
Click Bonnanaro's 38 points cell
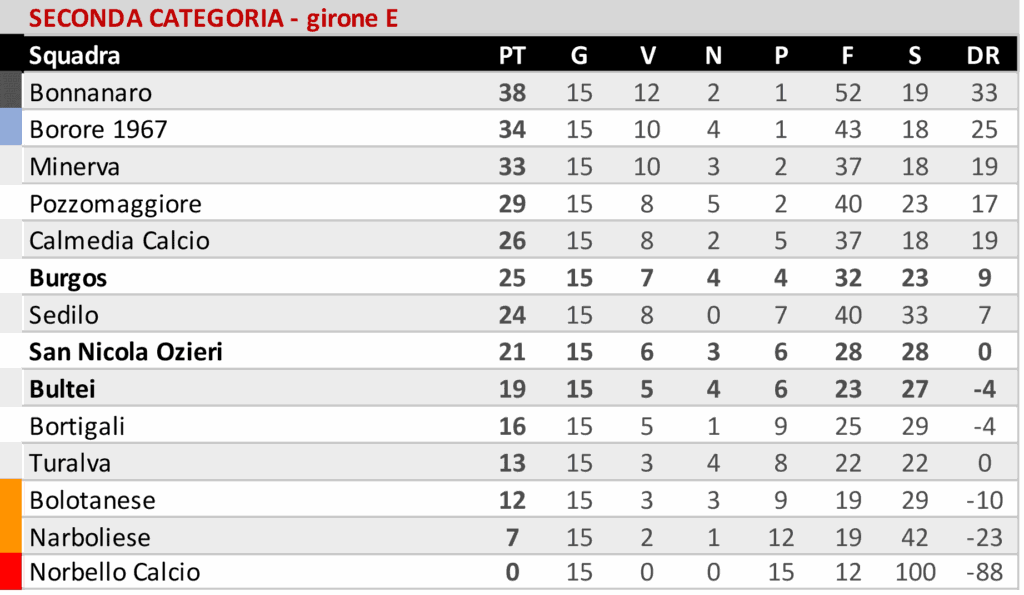point(511,93)
